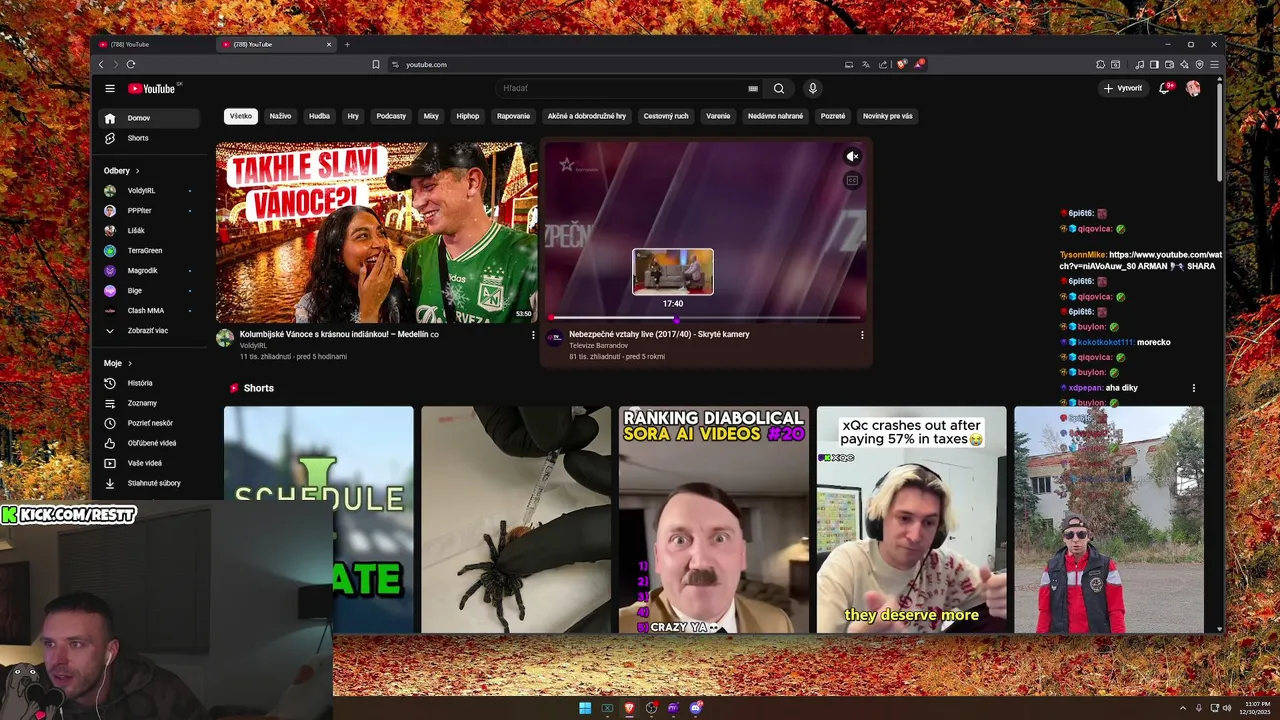Image resolution: width=1280 pixels, height=720 pixels.
Task: Open message options next to xdpepan chat
Action: [1193, 388]
